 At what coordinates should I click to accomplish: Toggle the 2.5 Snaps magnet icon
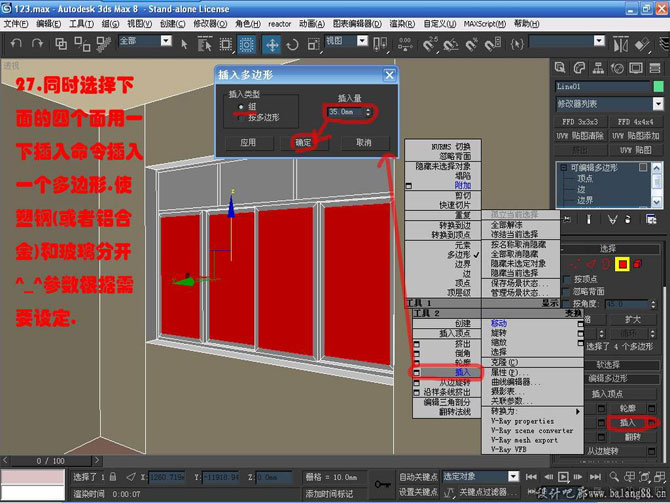click(x=430, y=44)
